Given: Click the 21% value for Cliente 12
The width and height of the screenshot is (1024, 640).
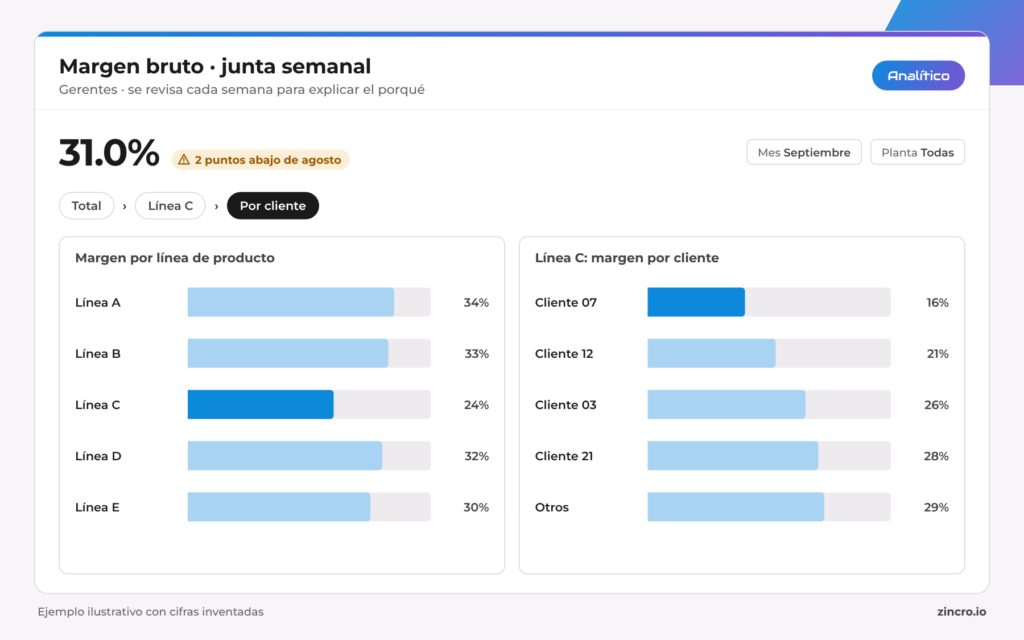Looking at the screenshot, I should (x=937, y=353).
